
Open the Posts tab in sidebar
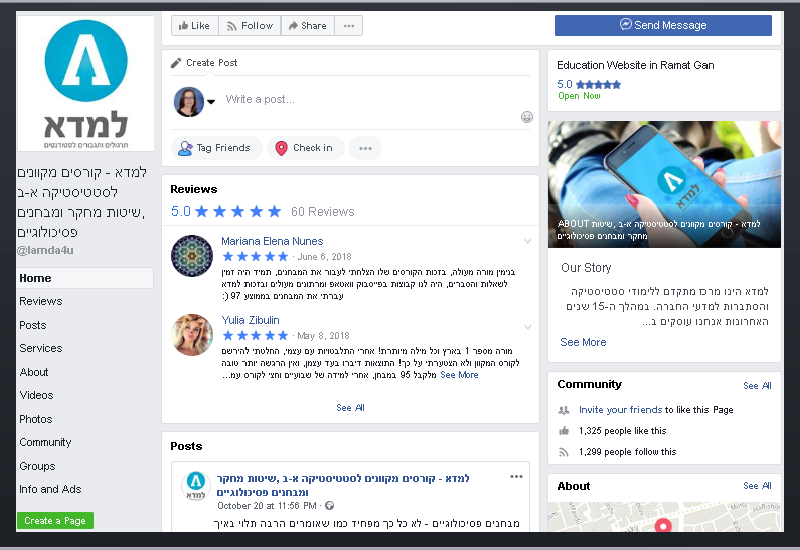[x=33, y=325]
